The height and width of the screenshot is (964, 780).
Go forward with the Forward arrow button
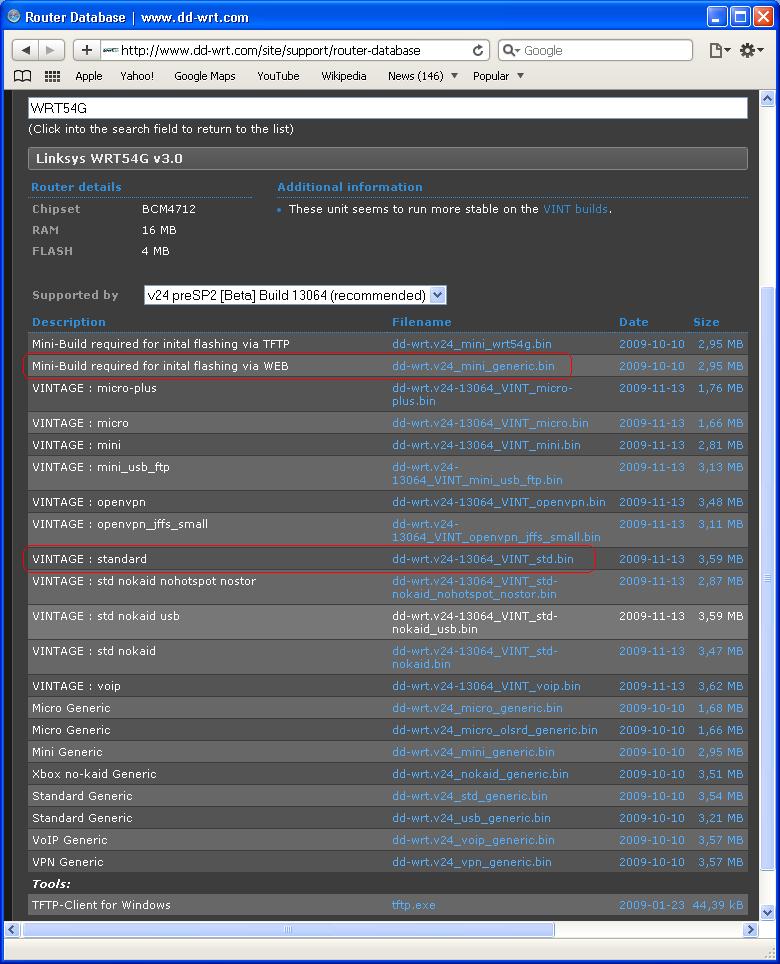[x=50, y=50]
